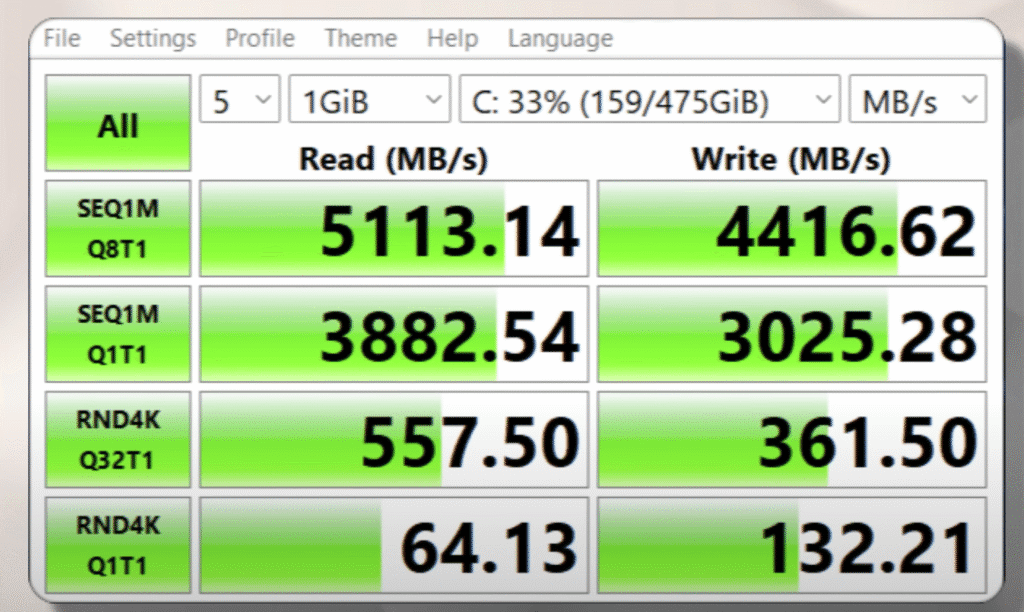Click the 3025.28 write result field
The height and width of the screenshot is (612, 1024).
pyautogui.click(x=791, y=335)
